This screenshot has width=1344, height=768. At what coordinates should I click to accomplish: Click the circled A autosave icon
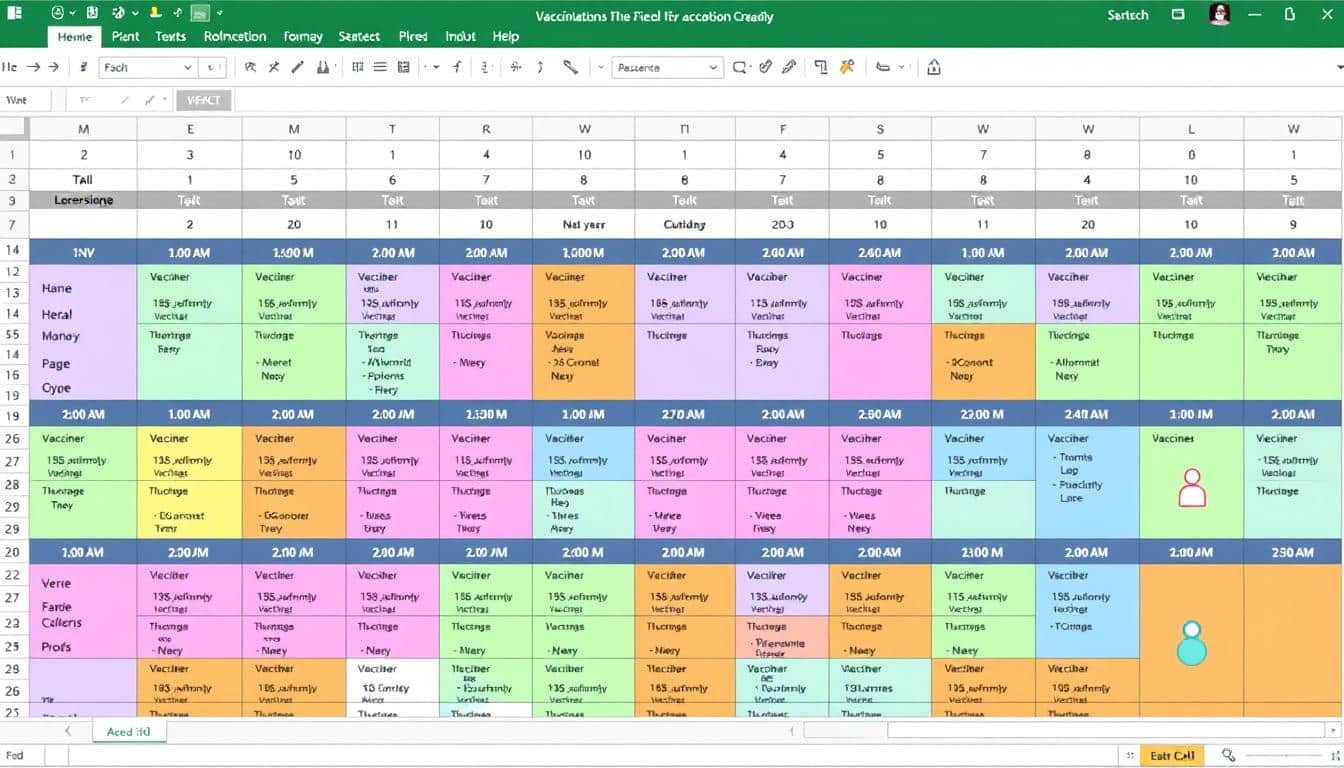click(57, 14)
